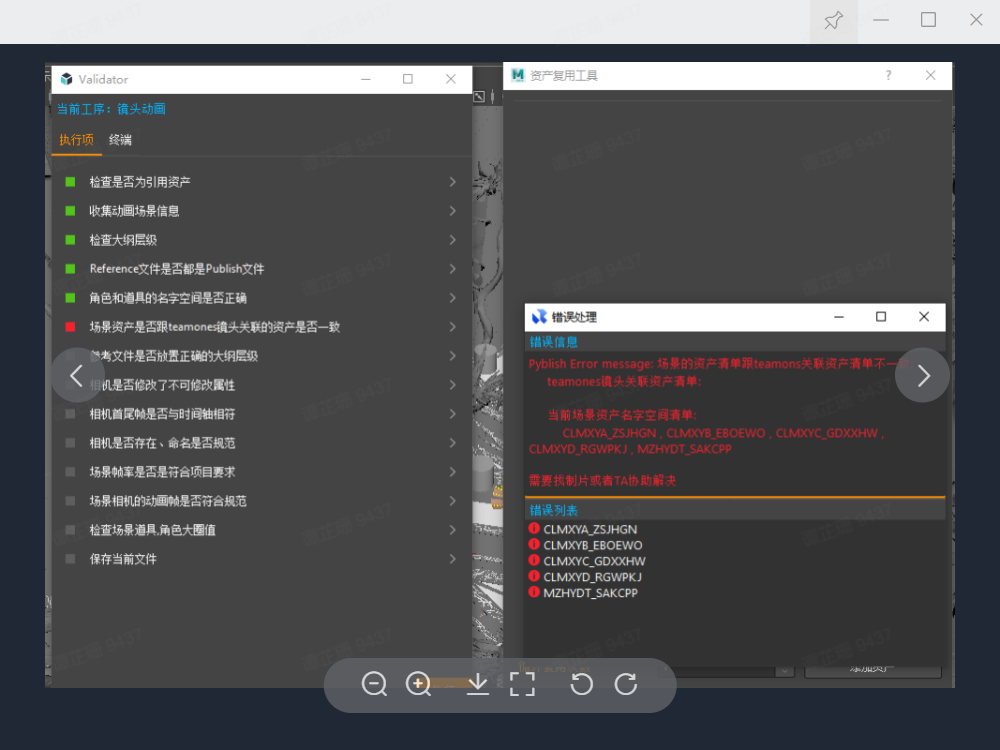Click the help question mark in 资产复用工具

(x=888, y=75)
